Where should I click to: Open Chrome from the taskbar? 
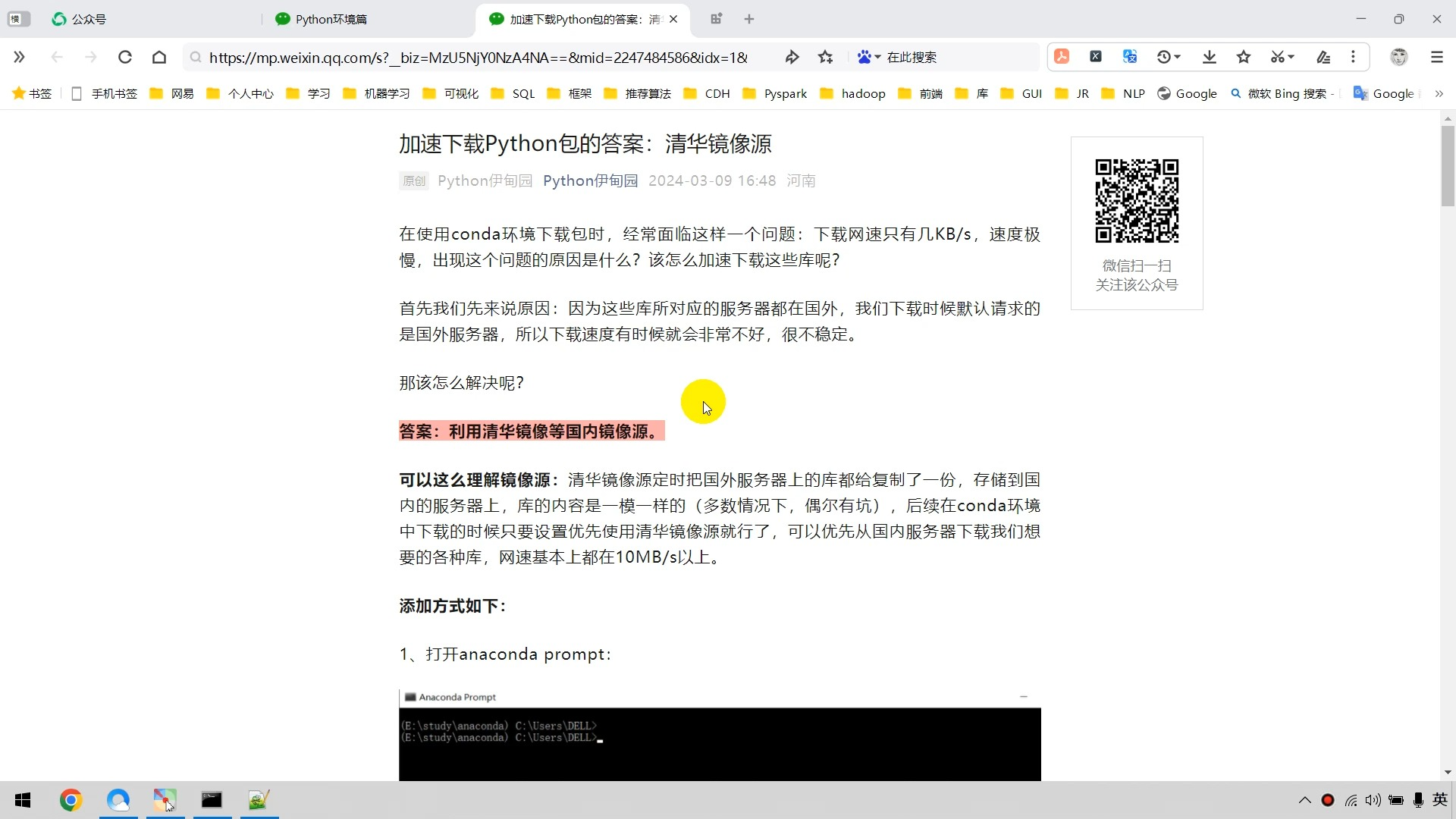click(71, 800)
